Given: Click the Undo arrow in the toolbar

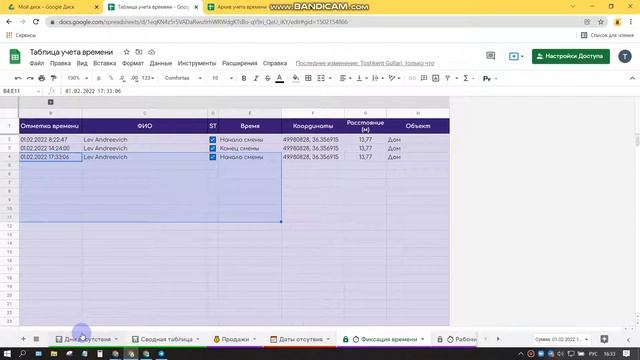Looking at the screenshot, I should [x=18, y=78].
